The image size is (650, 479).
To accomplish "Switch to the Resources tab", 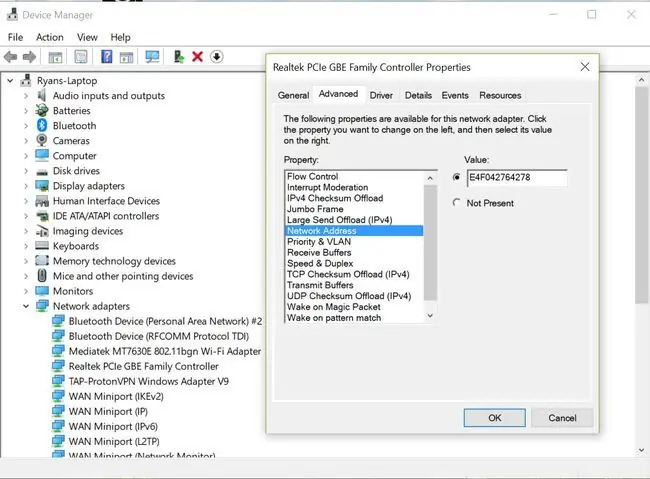I will point(500,95).
